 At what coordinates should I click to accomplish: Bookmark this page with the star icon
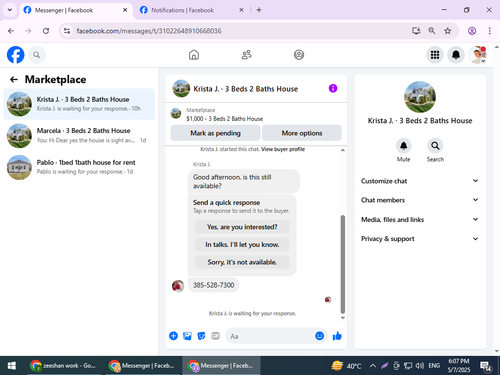coord(447,31)
